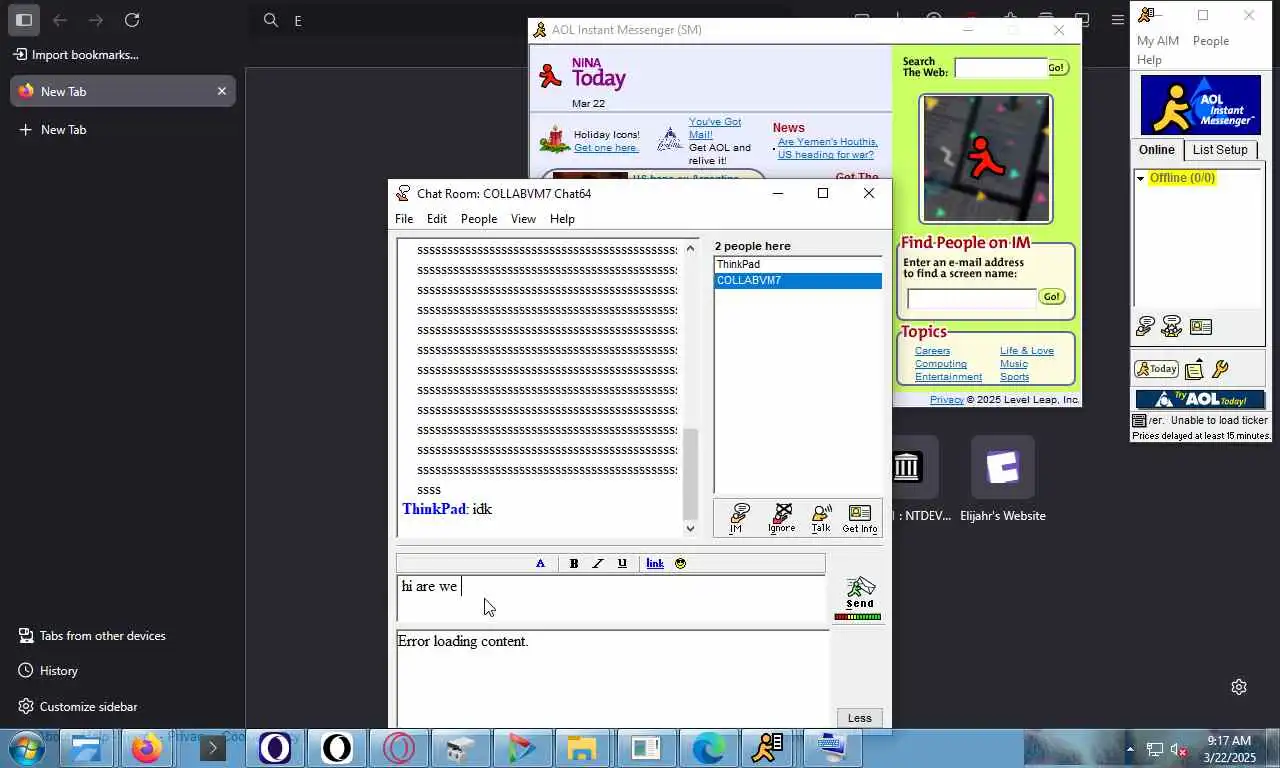
Task: Open the Help menu in Buddy List
Action: coord(1149,60)
